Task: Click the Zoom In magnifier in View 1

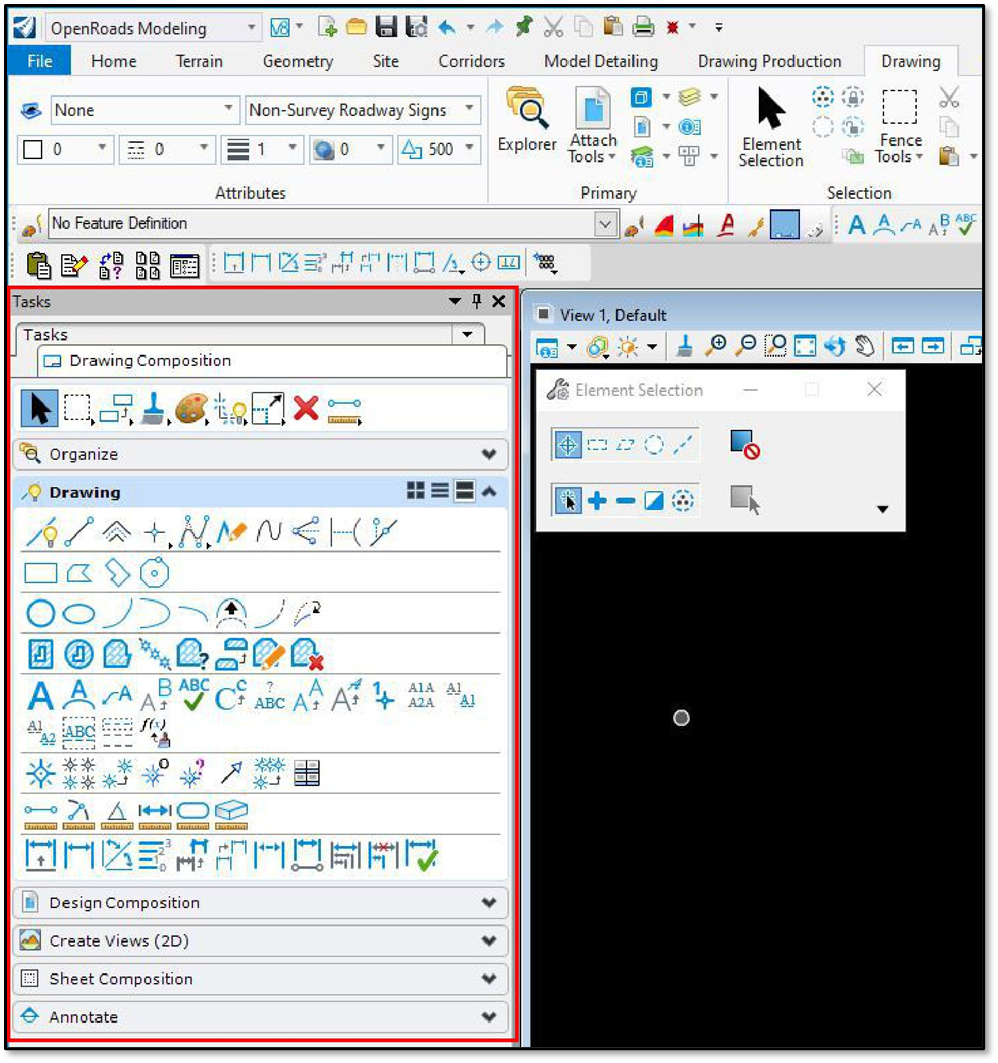Action: click(x=715, y=346)
